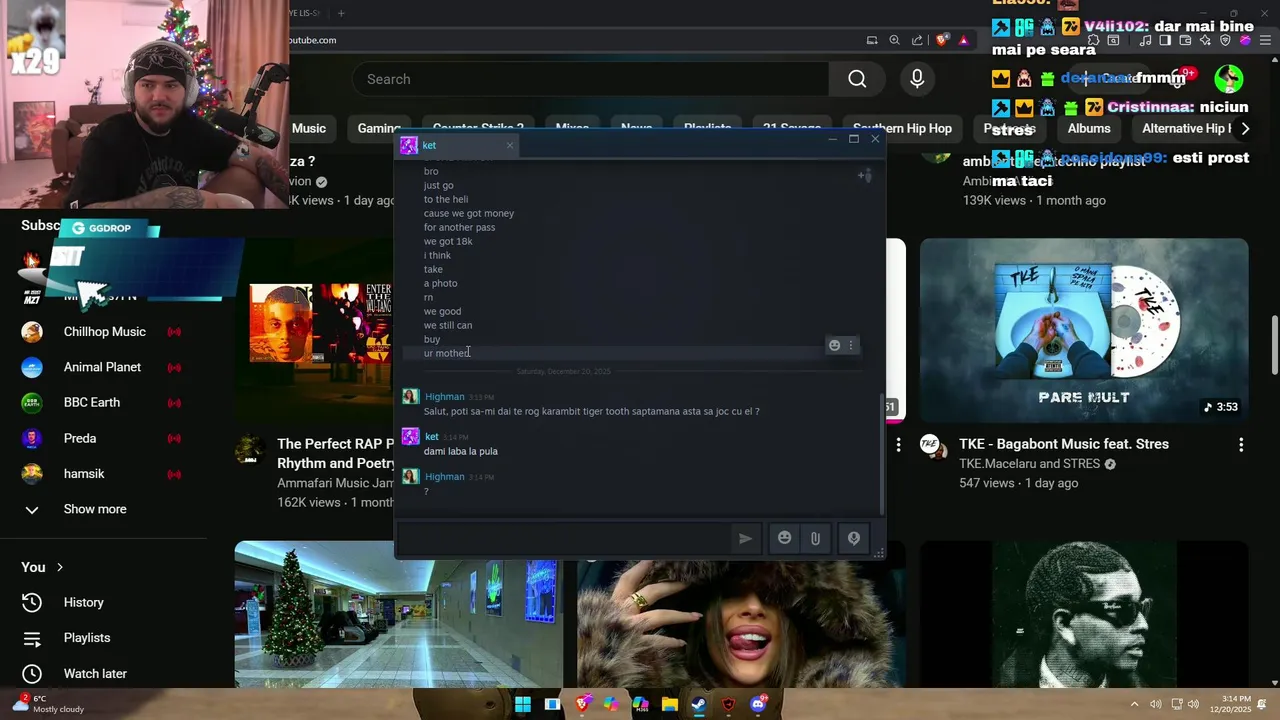Click TKE - Bagabont Music video title
Image resolution: width=1280 pixels, height=720 pixels.
(1064, 444)
